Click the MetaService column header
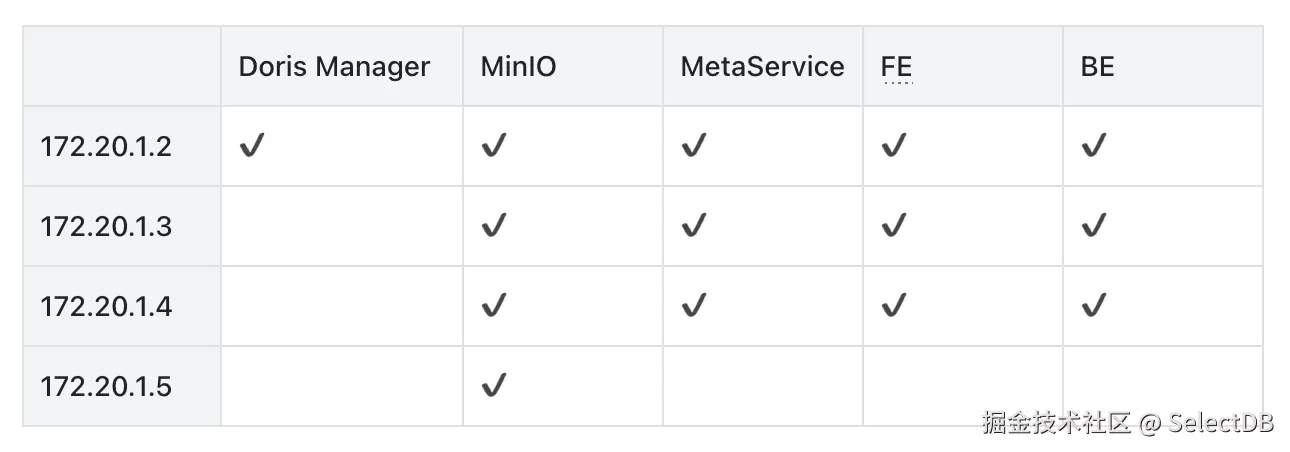Viewport: 1290px width, 452px height. pos(762,67)
